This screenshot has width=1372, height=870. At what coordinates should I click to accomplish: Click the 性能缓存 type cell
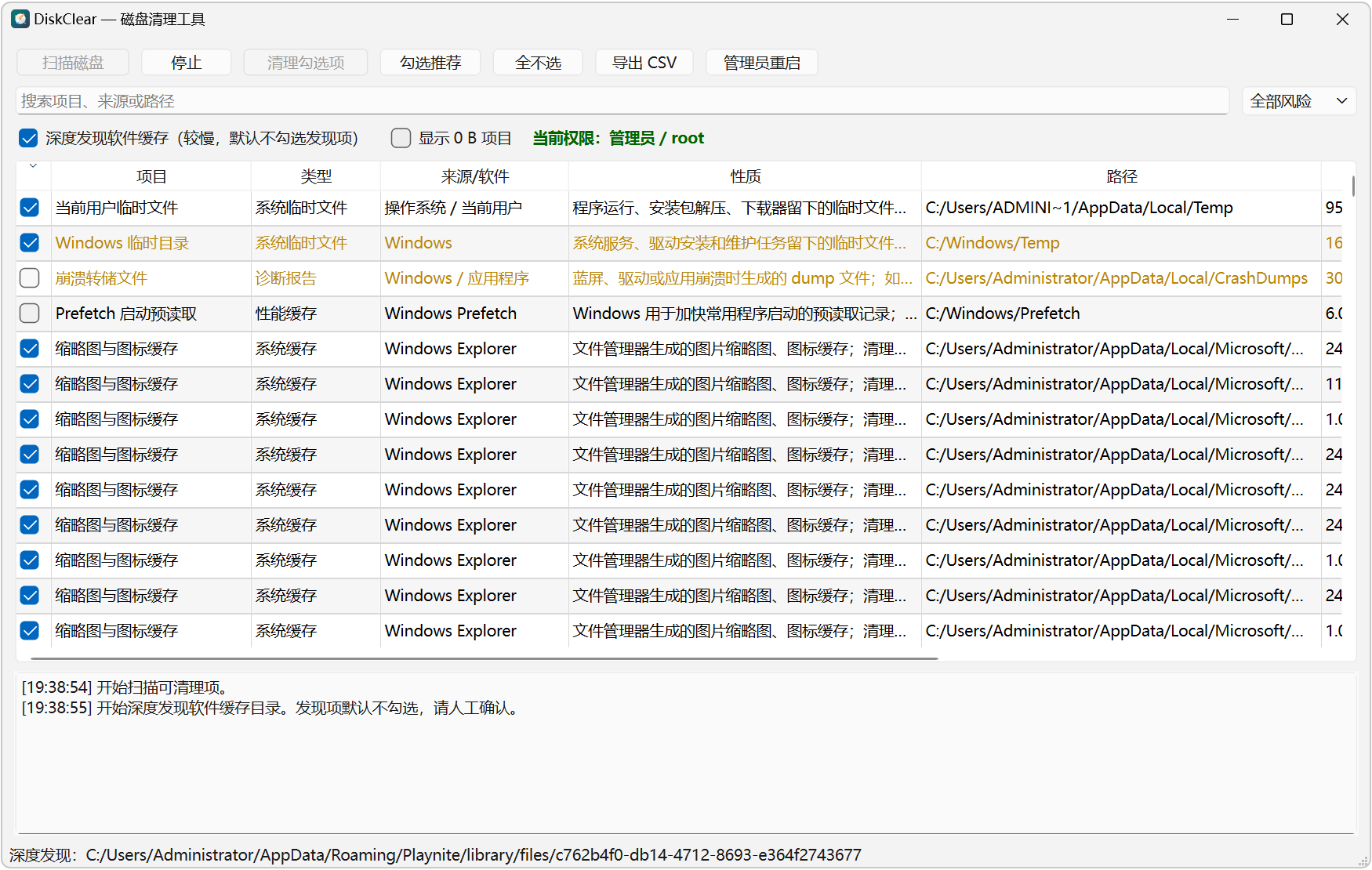click(316, 314)
